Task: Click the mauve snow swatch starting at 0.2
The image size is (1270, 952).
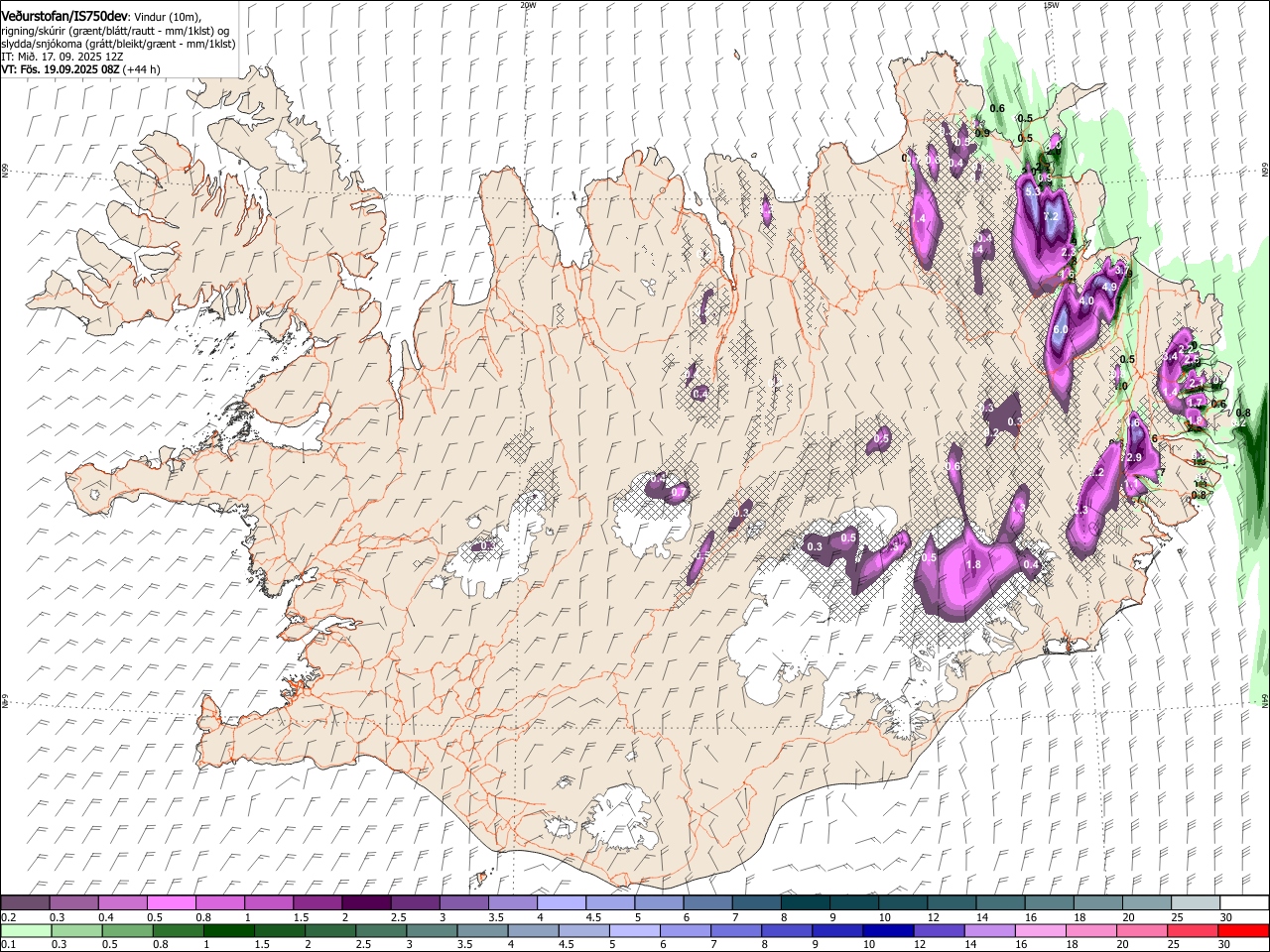Action: coord(25,902)
